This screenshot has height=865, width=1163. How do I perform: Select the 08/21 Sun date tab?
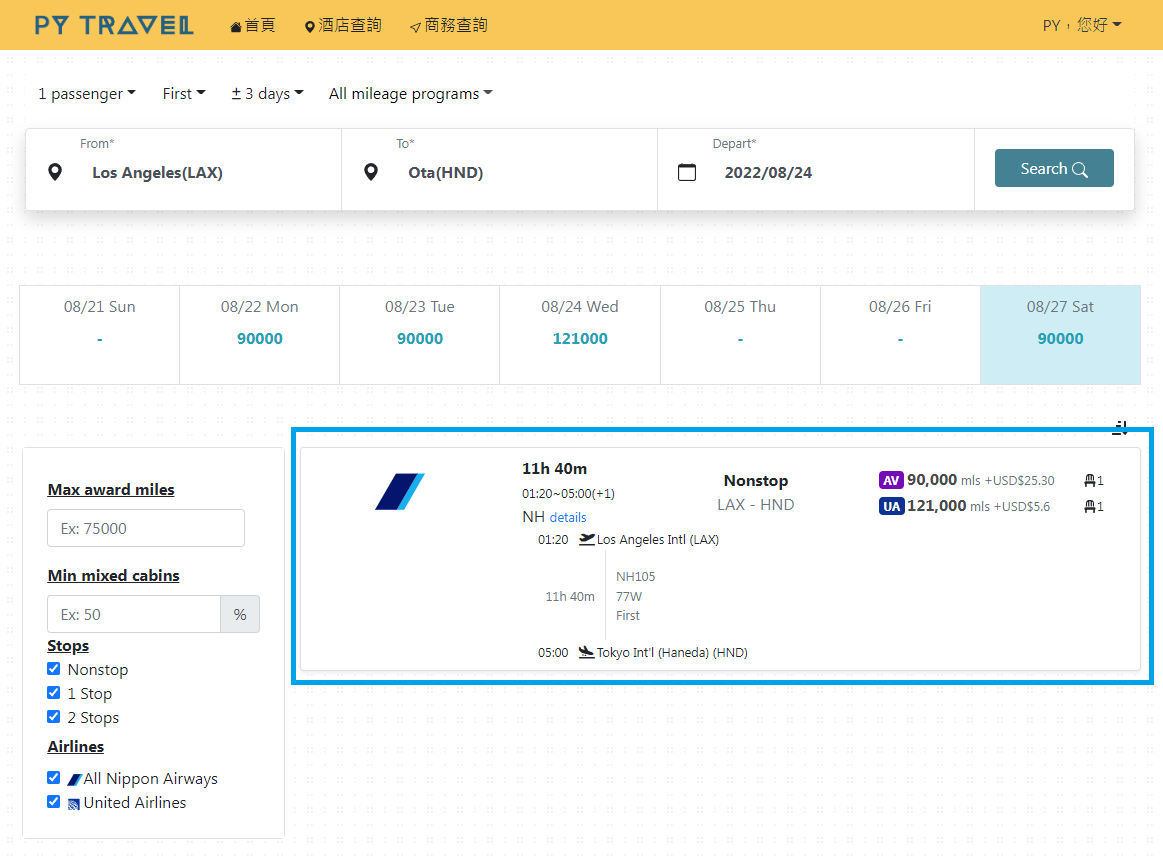pyautogui.click(x=99, y=335)
